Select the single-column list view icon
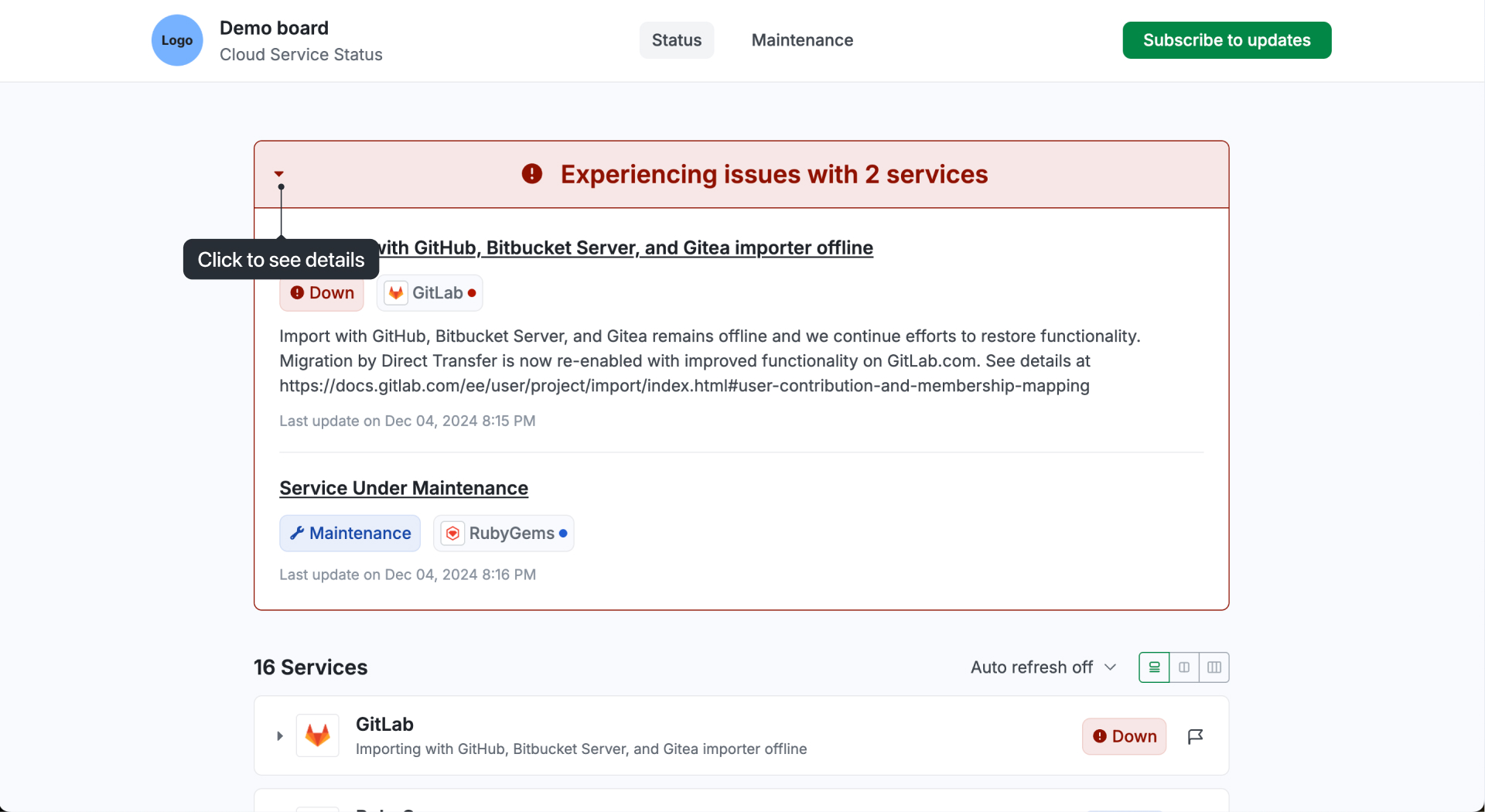This screenshot has width=1485, height=812. (1154, 667)
